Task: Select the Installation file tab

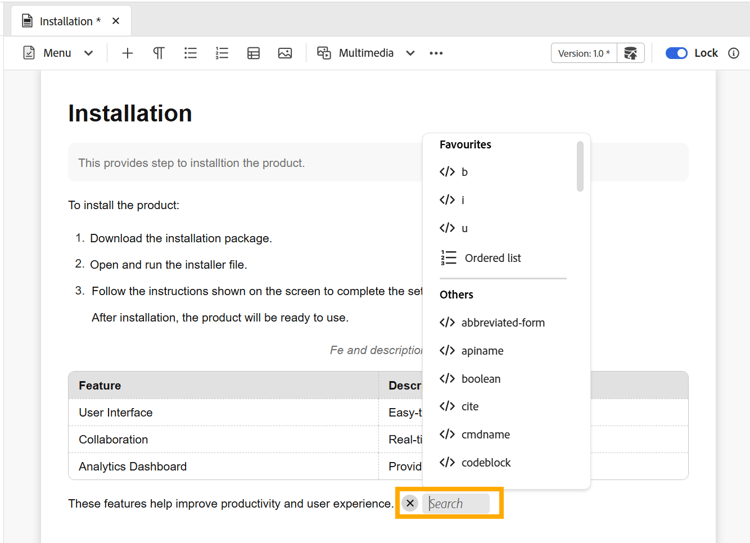Action: click(x=71, y=21)
